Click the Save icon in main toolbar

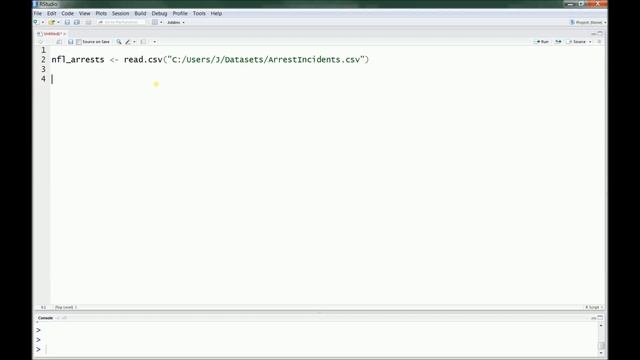[67, 22]
